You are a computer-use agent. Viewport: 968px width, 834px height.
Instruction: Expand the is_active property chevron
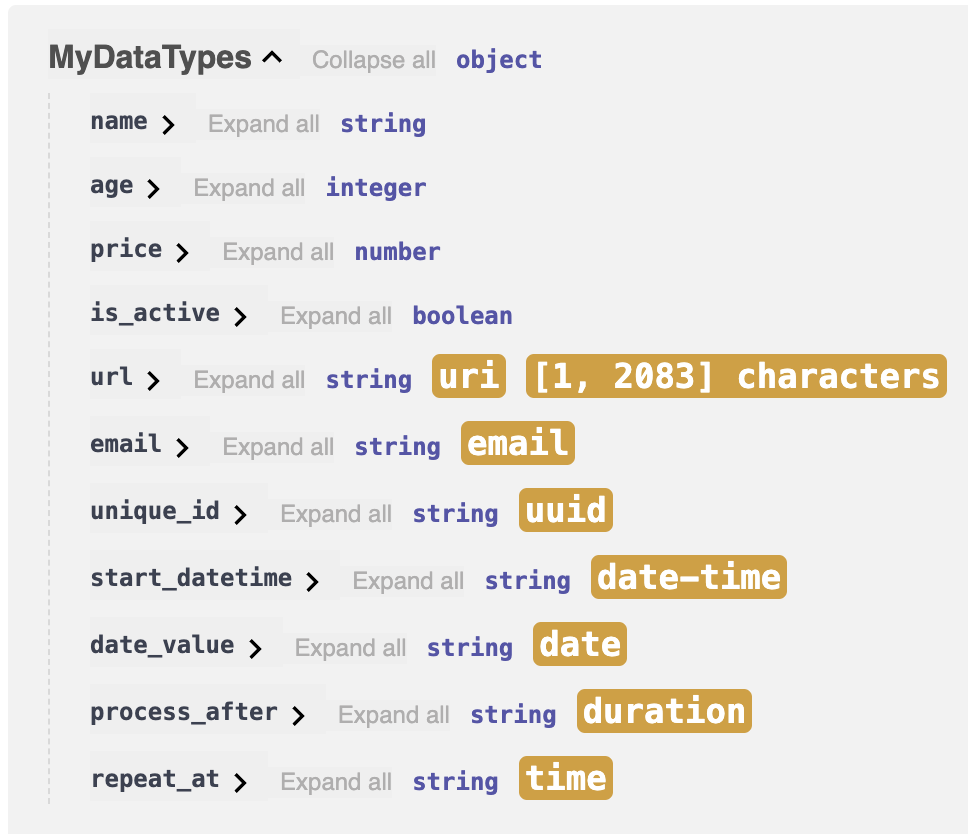tap(240, 317)
